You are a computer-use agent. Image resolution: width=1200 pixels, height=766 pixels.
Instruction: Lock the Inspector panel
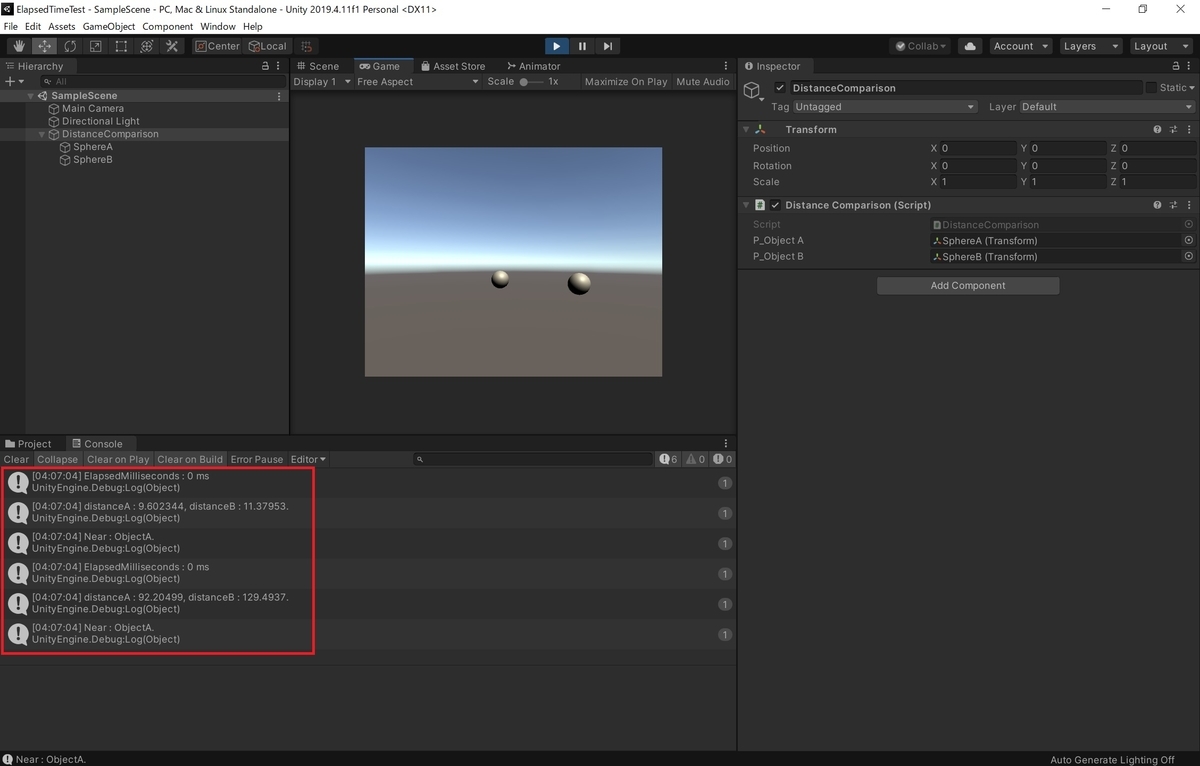[x=1176, y=66]
